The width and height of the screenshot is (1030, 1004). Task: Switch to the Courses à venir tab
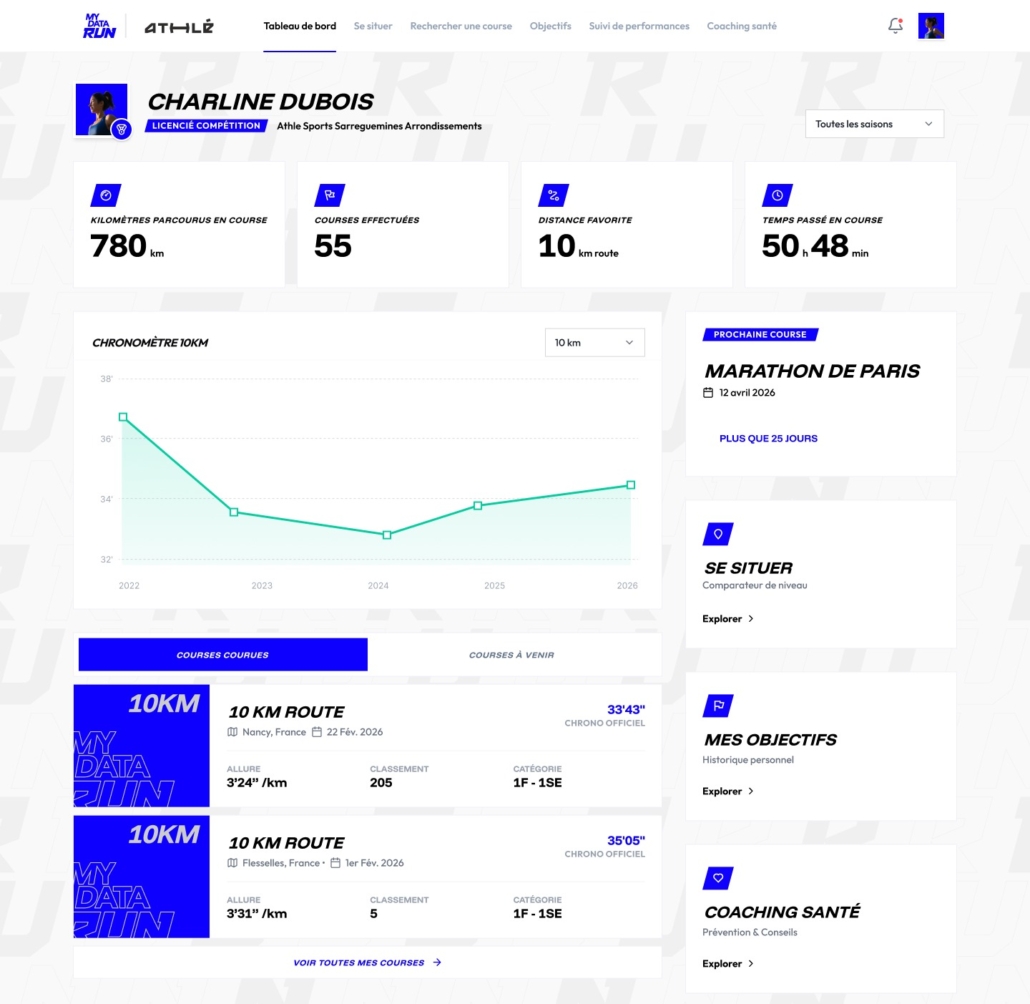511,654
